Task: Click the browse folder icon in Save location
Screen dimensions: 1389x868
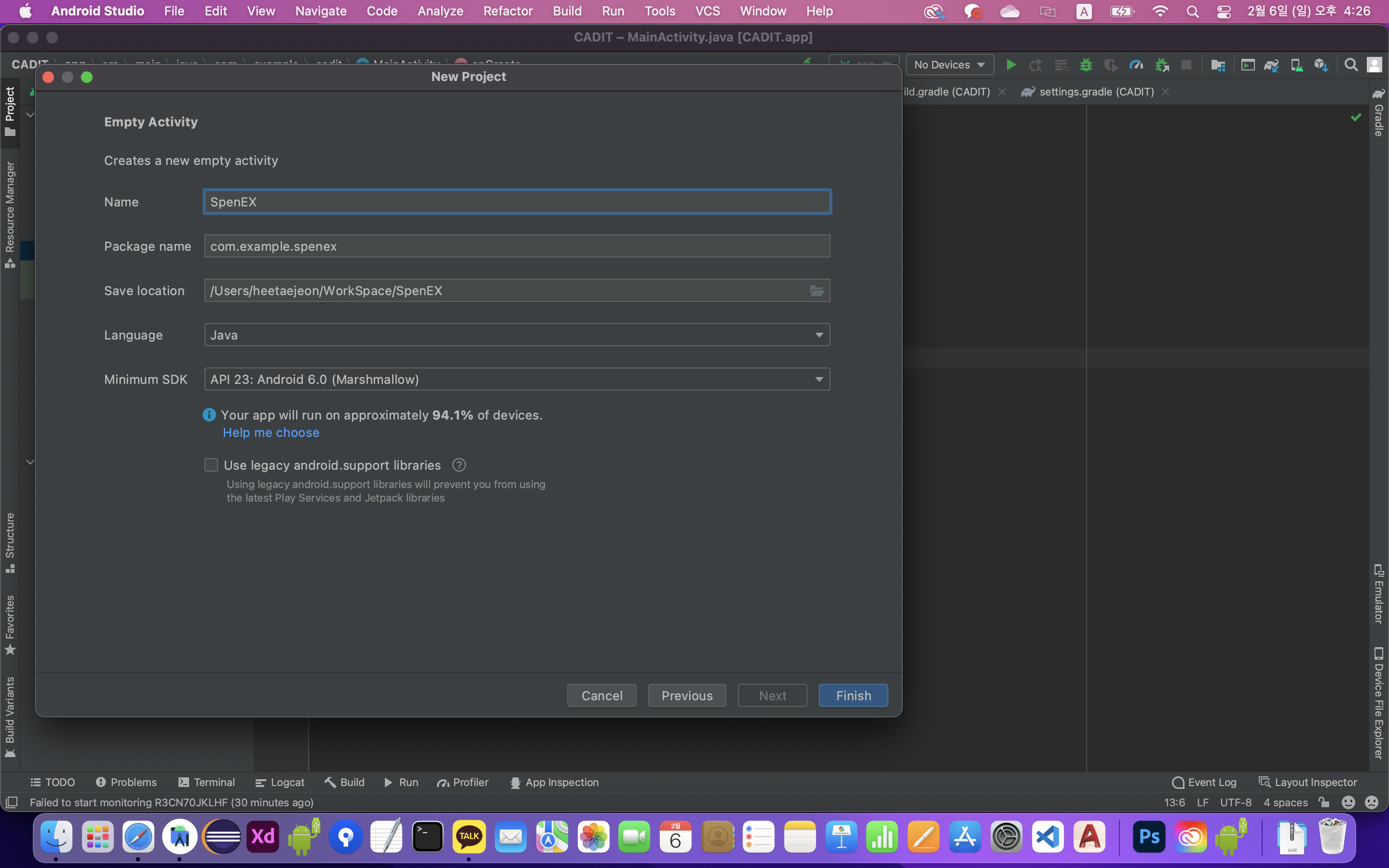Action: click(817, 291)
